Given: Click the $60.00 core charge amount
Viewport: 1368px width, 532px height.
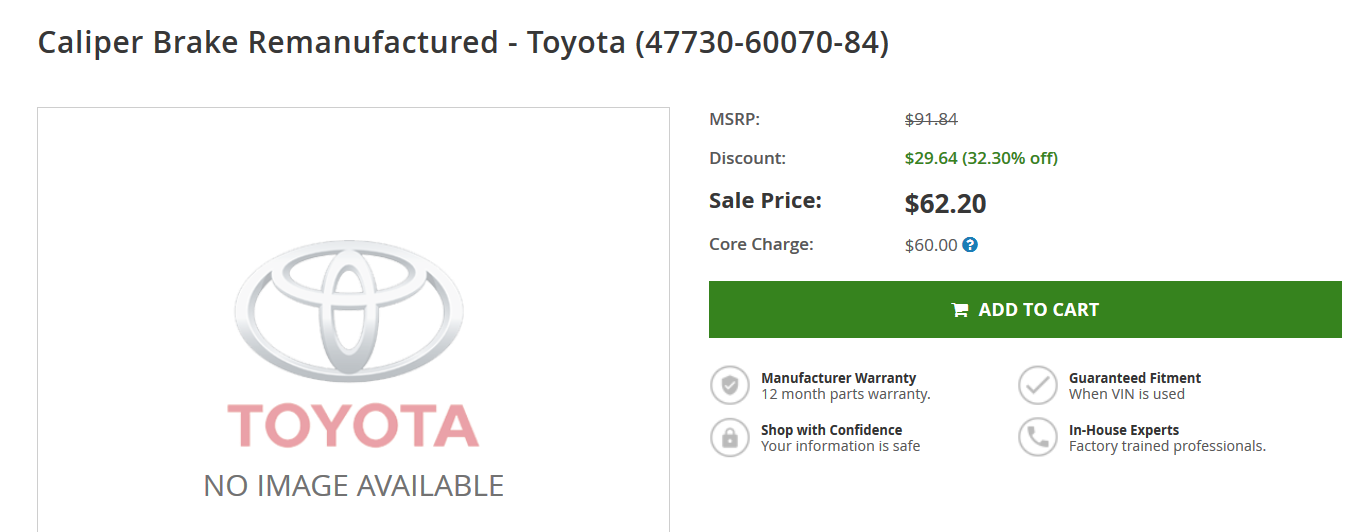Looking at the screenshot, I should 931,245.
